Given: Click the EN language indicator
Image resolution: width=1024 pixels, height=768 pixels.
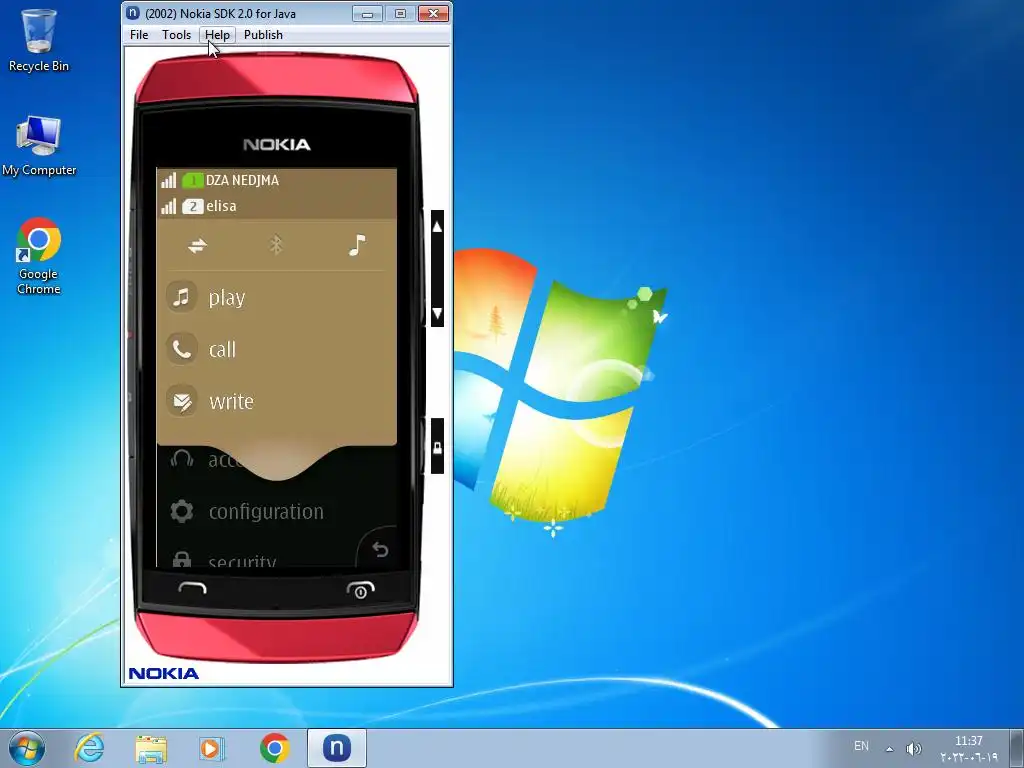Looking at the screenshot, I should [x=861, y=746].
